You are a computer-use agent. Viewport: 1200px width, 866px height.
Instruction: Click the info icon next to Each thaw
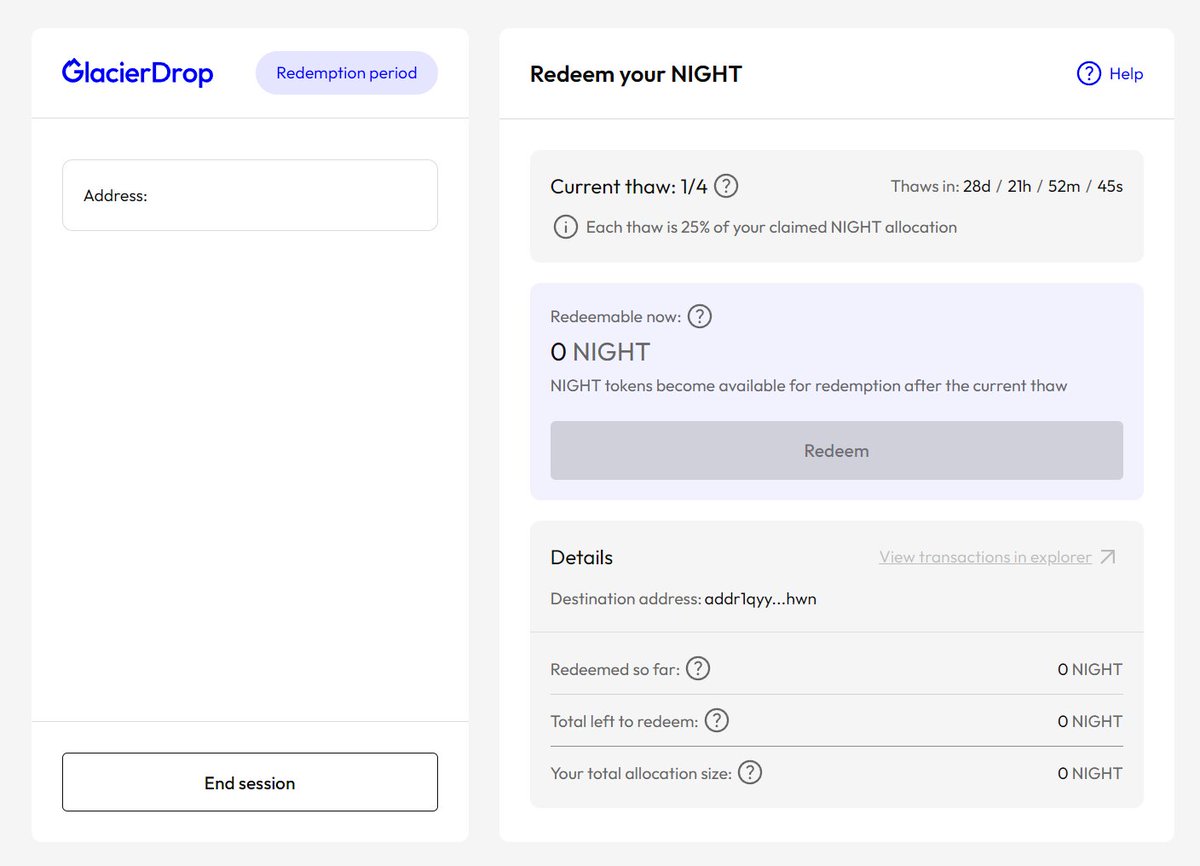click(x=565, y=227)
